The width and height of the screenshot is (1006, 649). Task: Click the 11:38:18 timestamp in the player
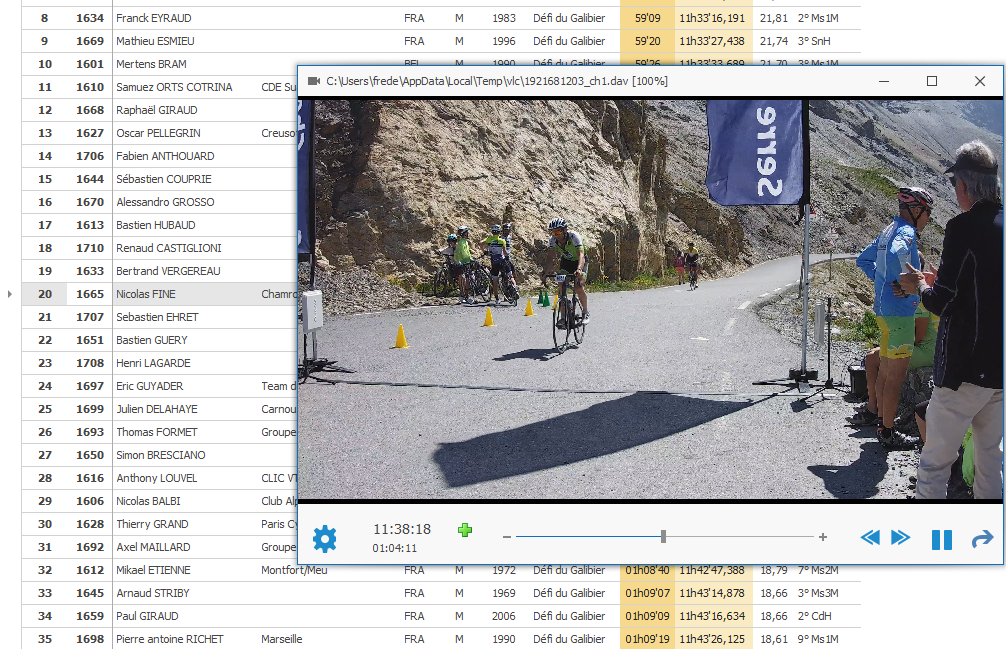point(402,529)
